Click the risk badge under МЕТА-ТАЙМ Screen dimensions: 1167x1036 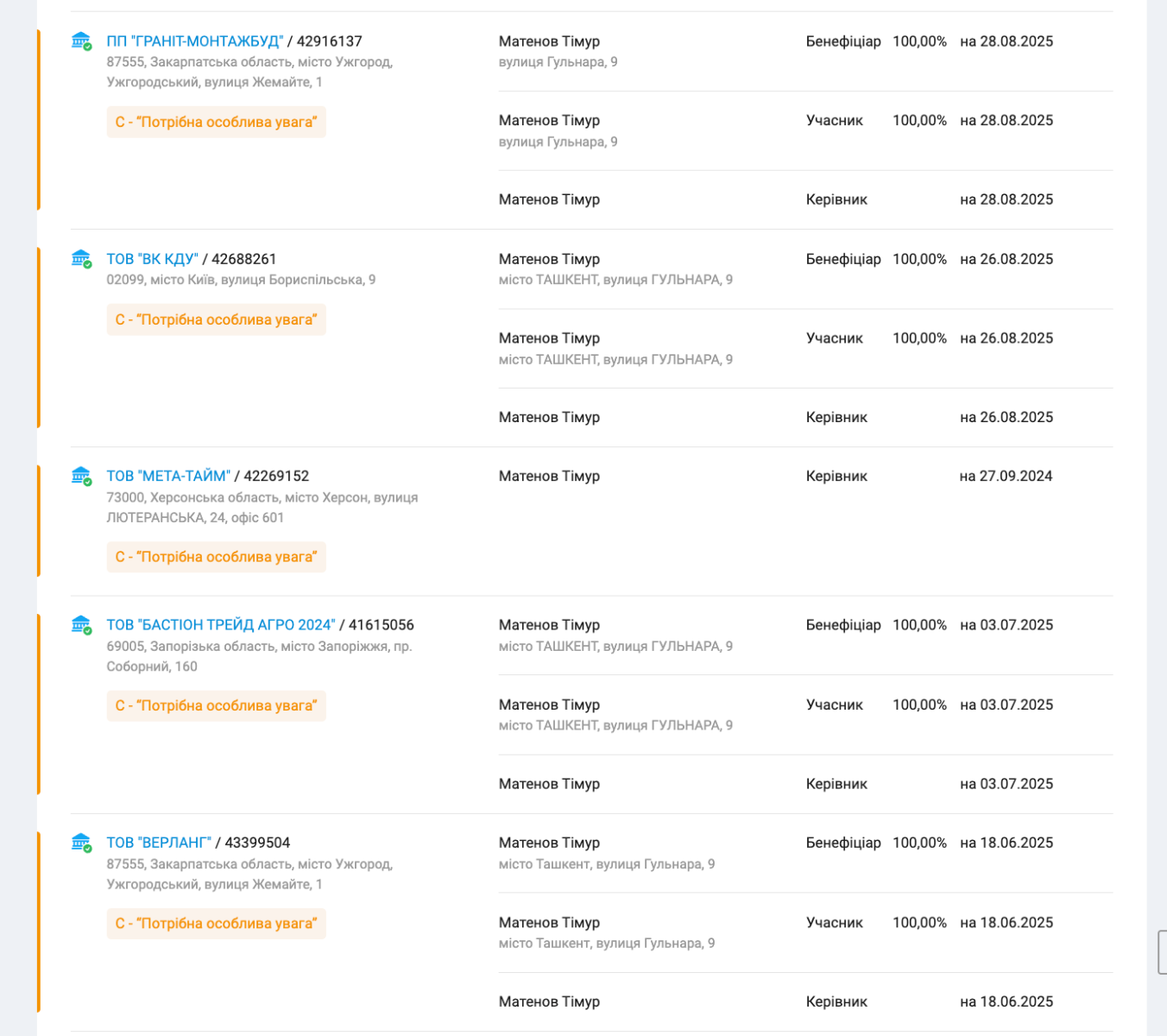[217, 557]
